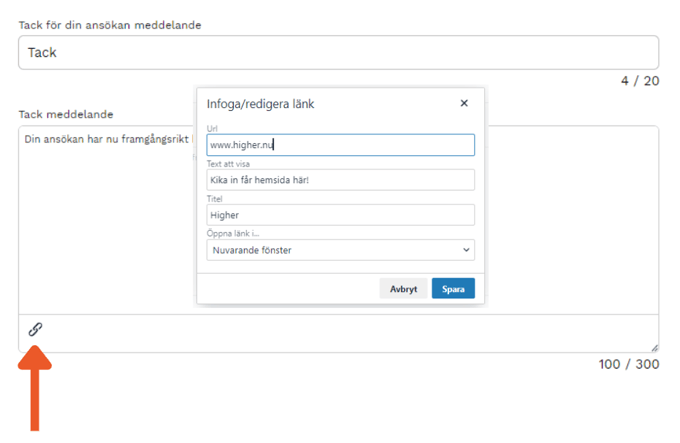This screenshot has height=443, width=680.
Task: Click the Url field containing www.higher.nu
Action: [x=340, y=145]
